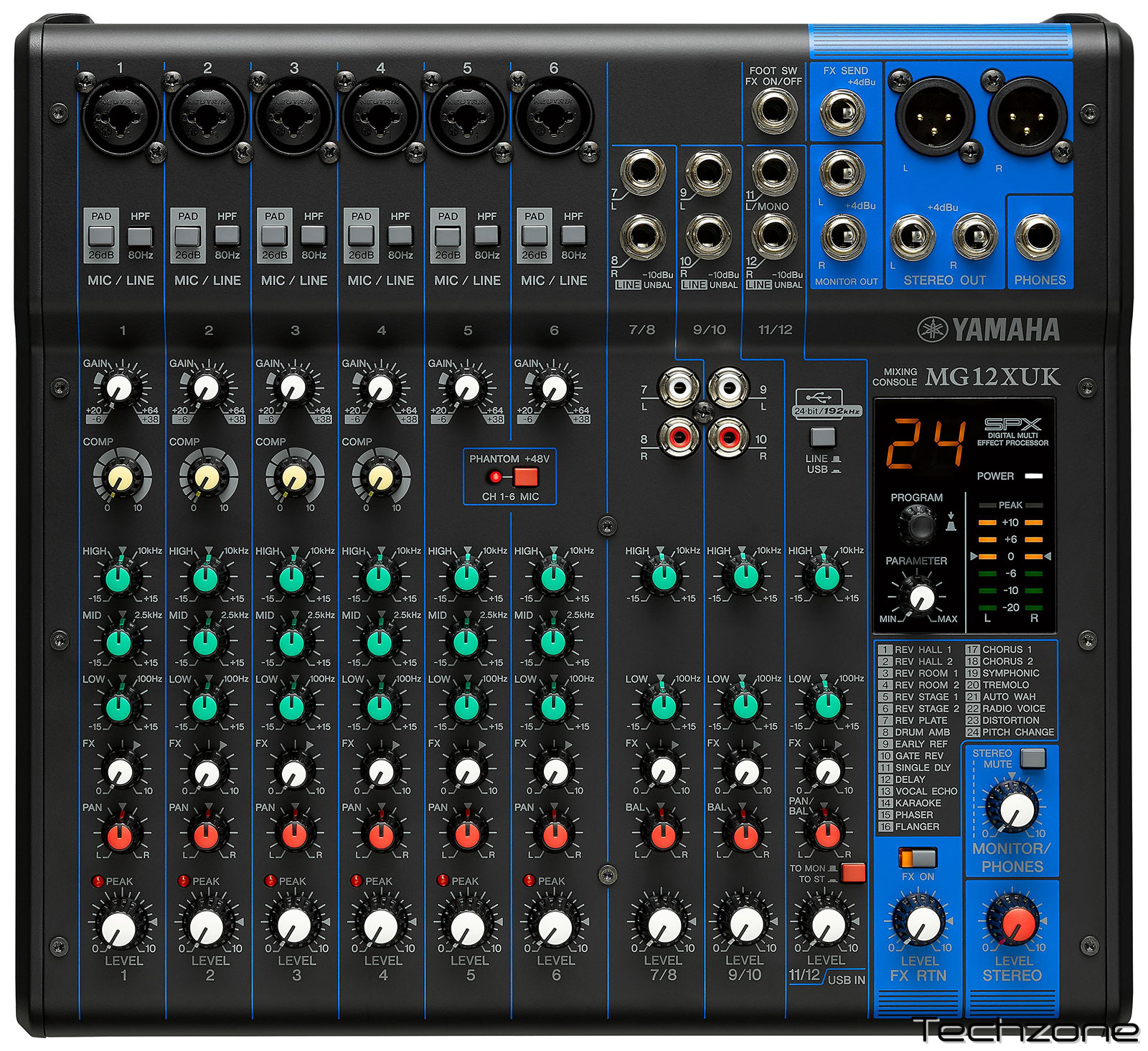Toggle the HPF 80Hz switch on channel 1
The height and width of the screenshot is (1051, 1148).
(141, 235)
